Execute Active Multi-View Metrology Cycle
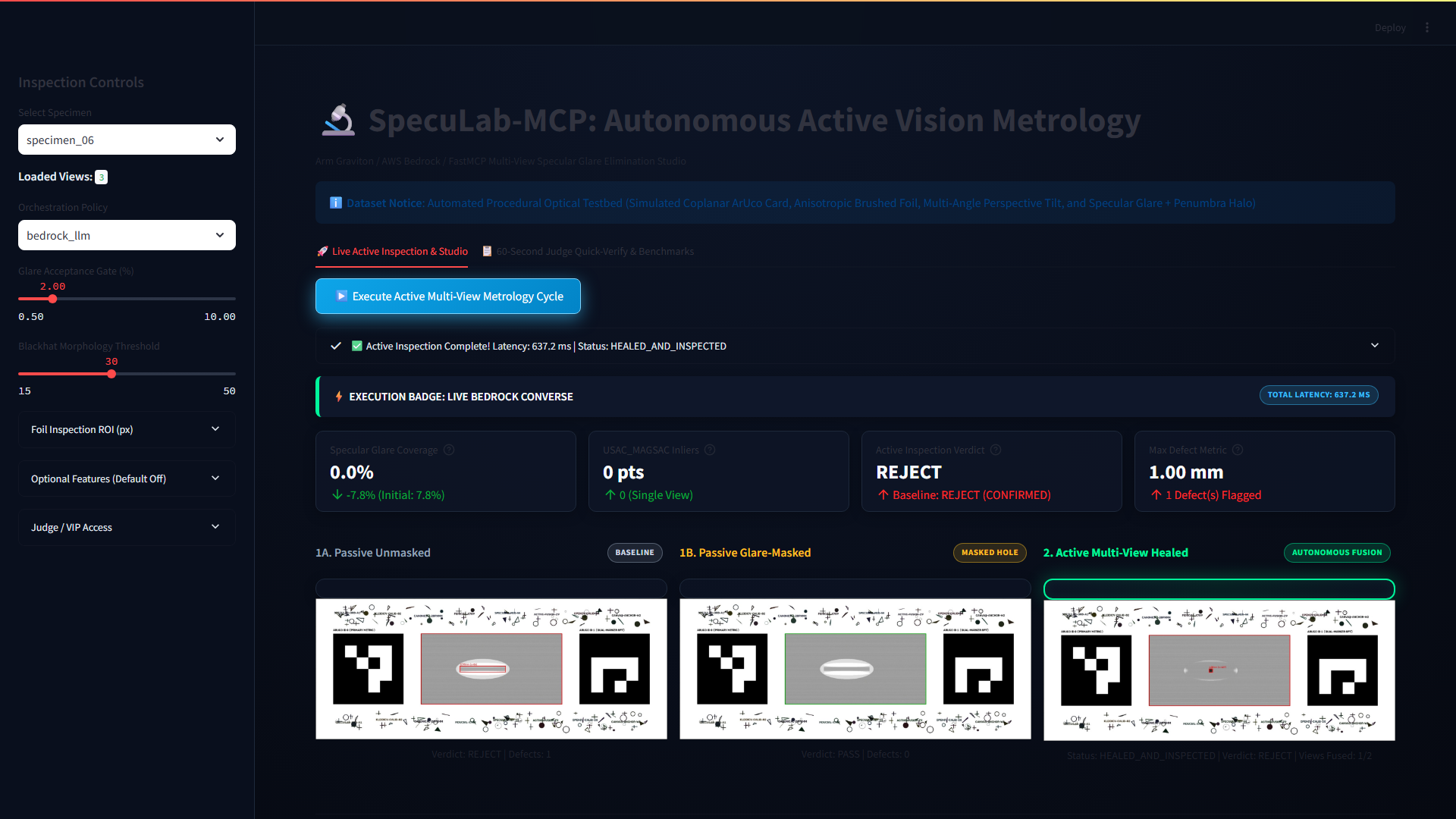The height and width of the screenshot is (819, 1456). (448, 296)
